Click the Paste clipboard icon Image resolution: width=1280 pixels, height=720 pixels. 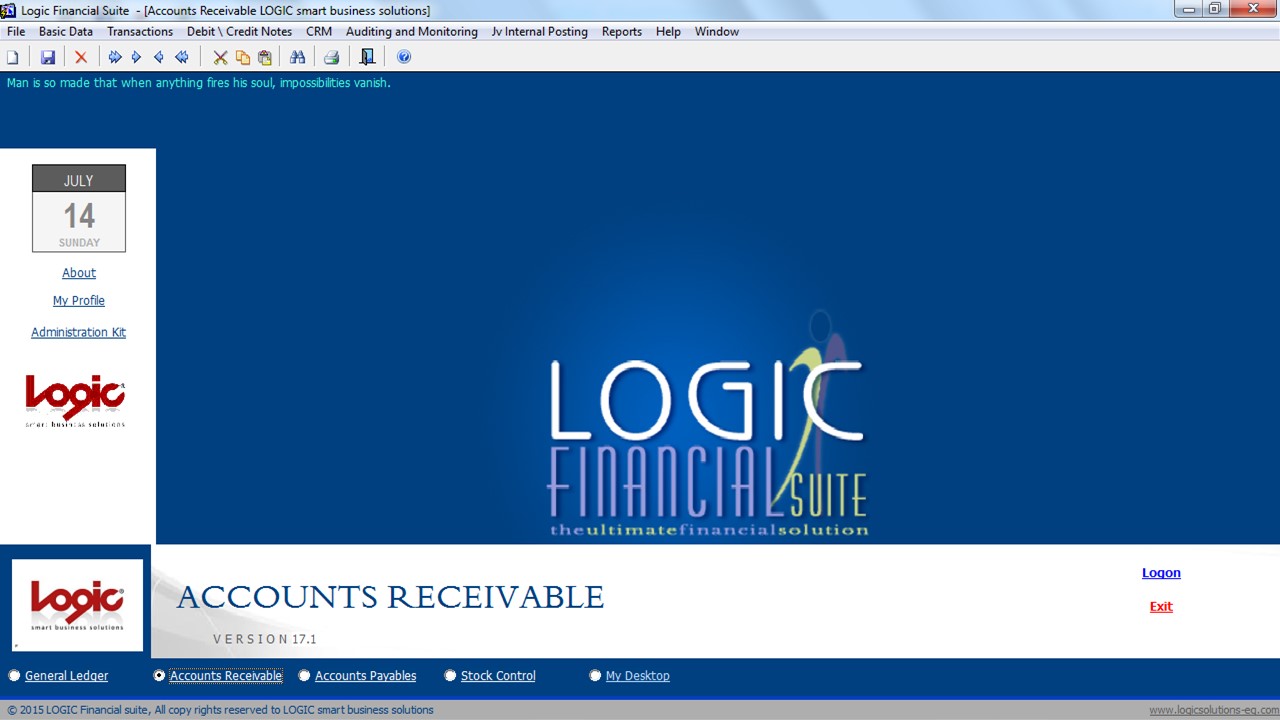pos(265,58)
